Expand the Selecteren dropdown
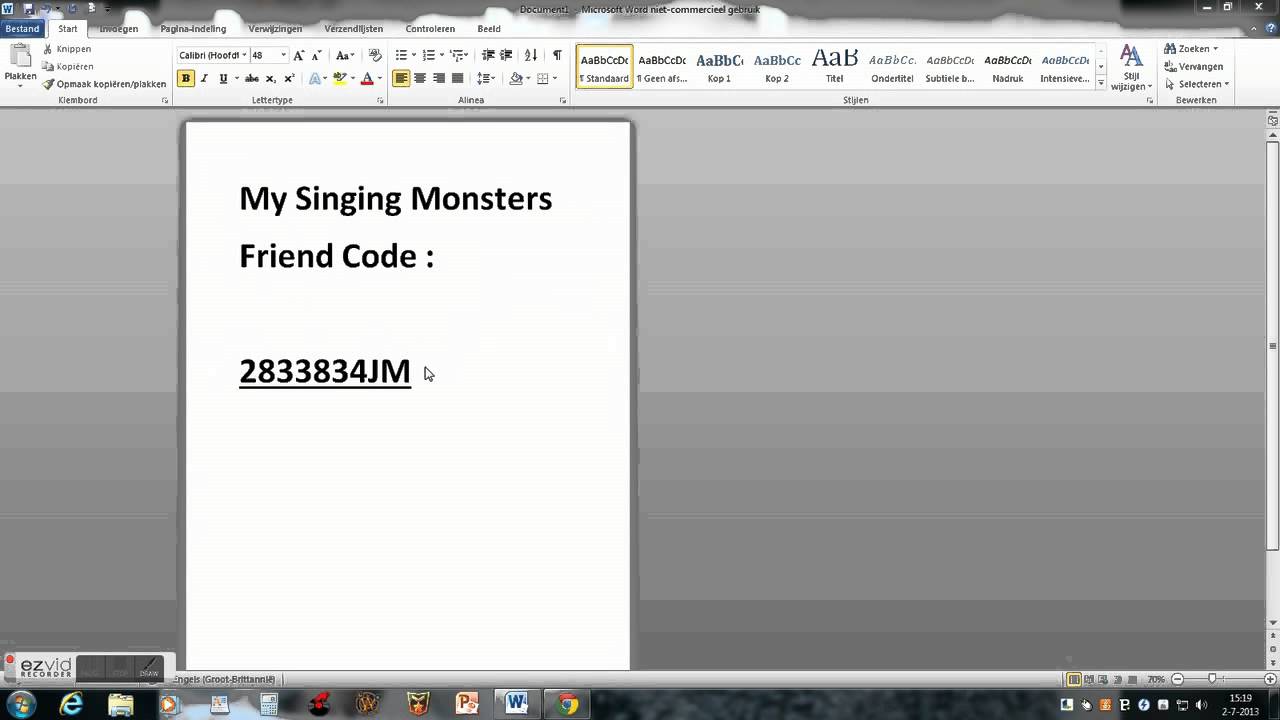The image size is (1280, 720). pyautogui.click(x=1226, y=84)
